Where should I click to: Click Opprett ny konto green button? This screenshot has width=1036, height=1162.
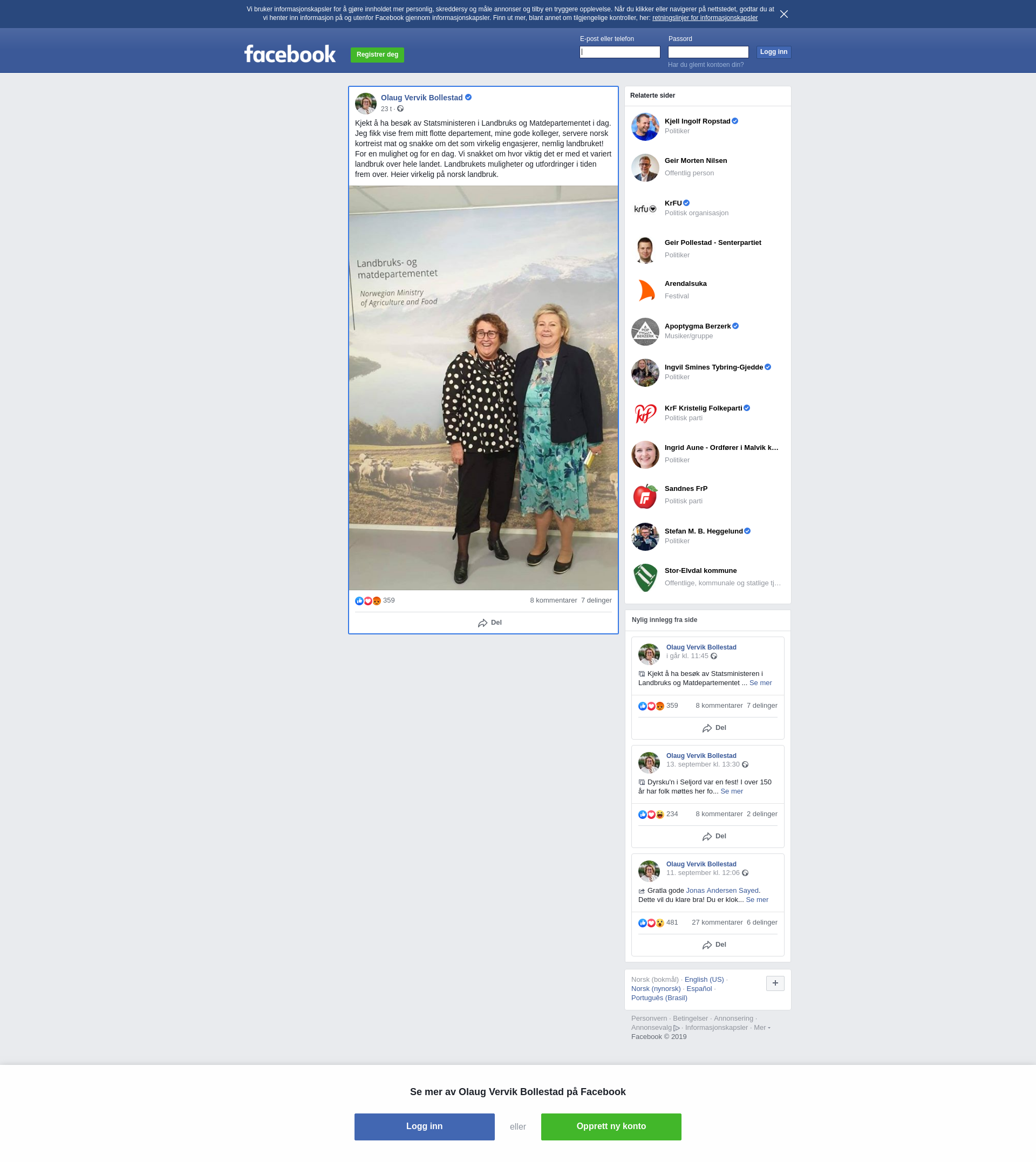(611, 1127)
